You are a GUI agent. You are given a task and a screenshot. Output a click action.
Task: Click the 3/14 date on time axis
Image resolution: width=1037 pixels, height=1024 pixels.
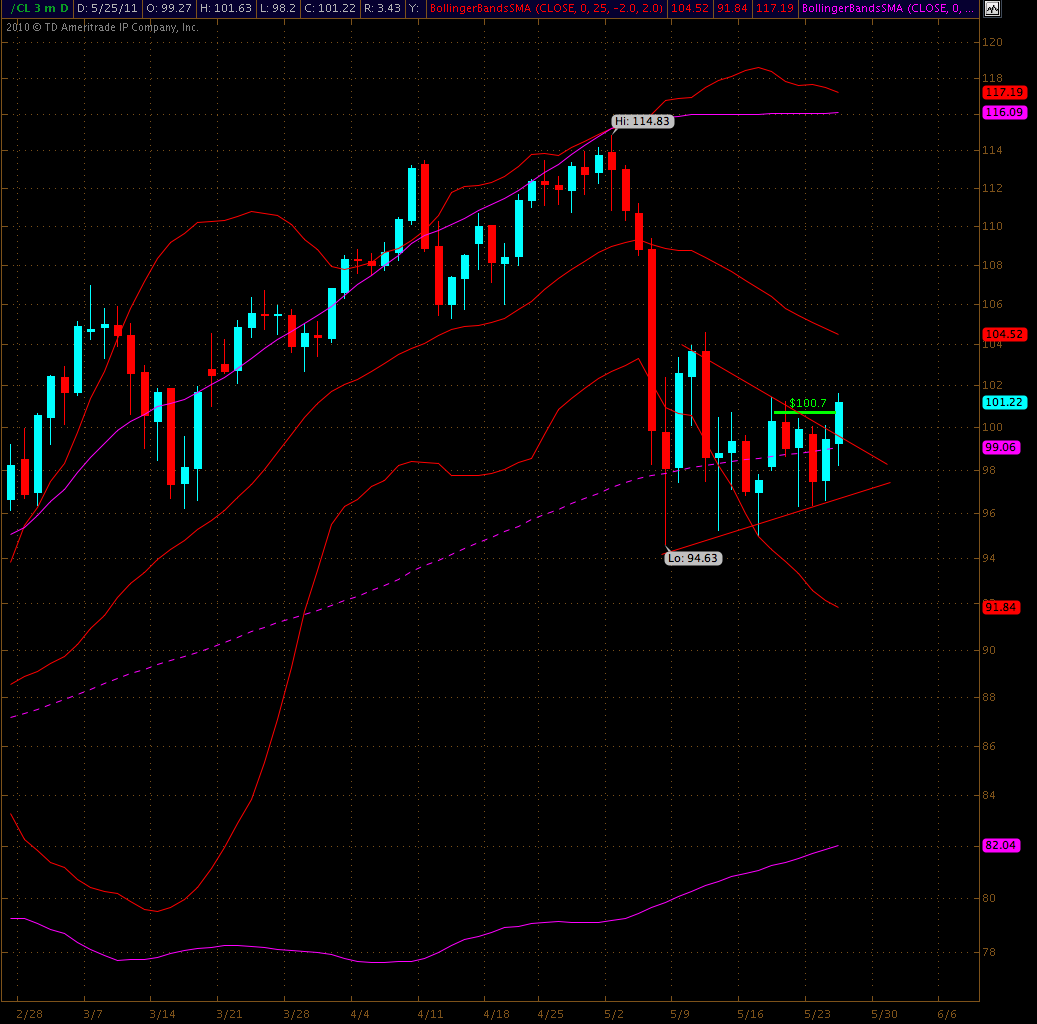162,1013
